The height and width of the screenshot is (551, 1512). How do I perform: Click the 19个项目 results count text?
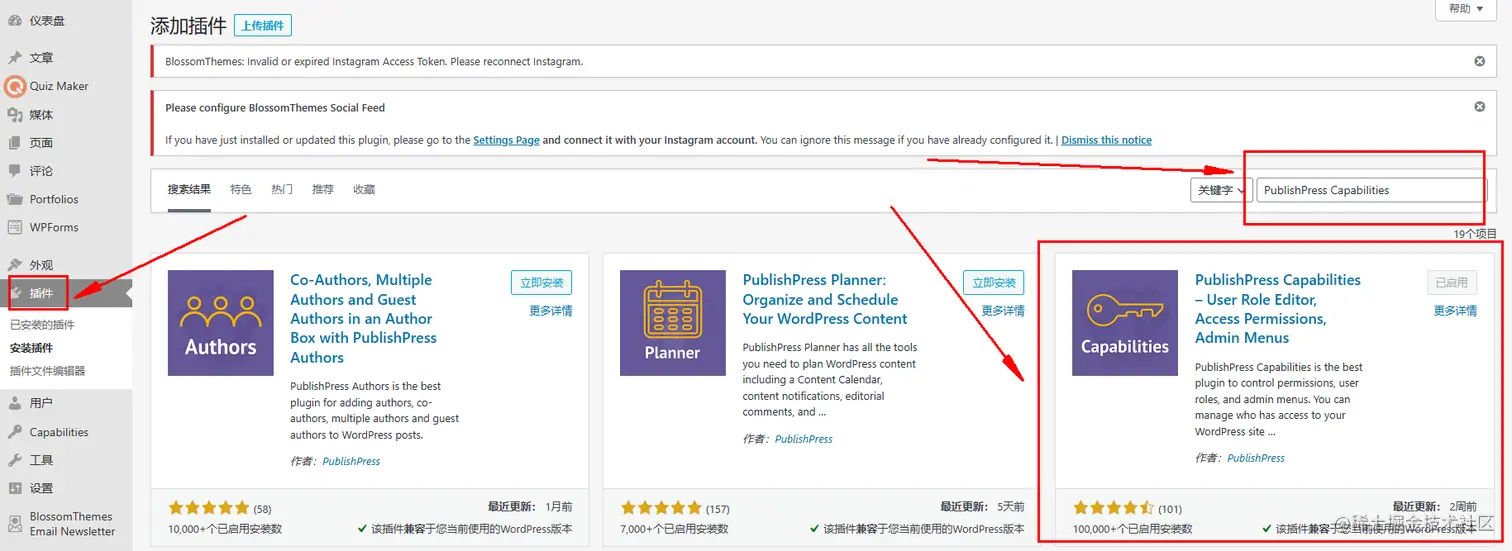coord(1475,234)
